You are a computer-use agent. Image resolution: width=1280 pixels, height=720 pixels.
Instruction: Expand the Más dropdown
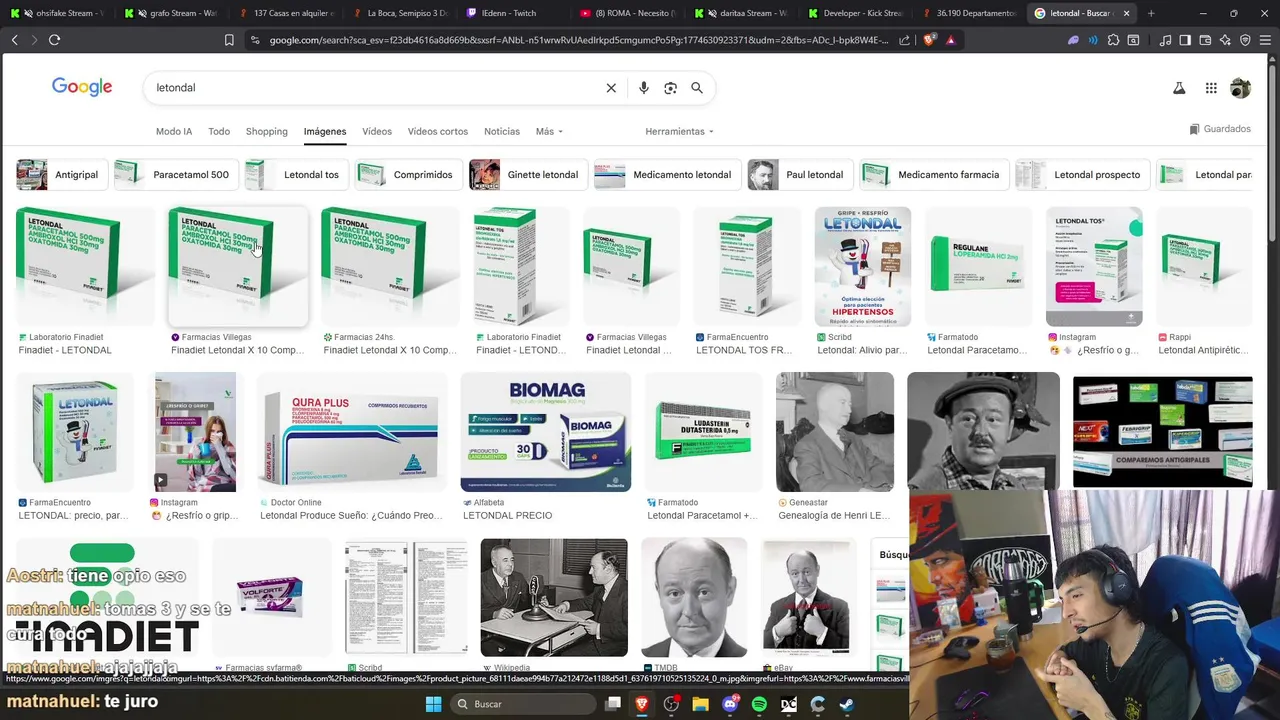click(x=549, y=131)
